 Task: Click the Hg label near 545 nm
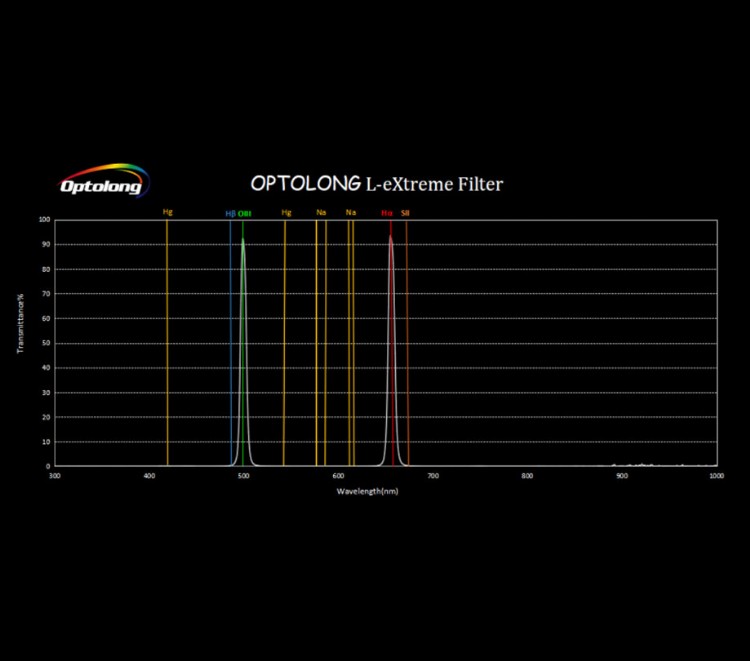click(x=286, y=212)
